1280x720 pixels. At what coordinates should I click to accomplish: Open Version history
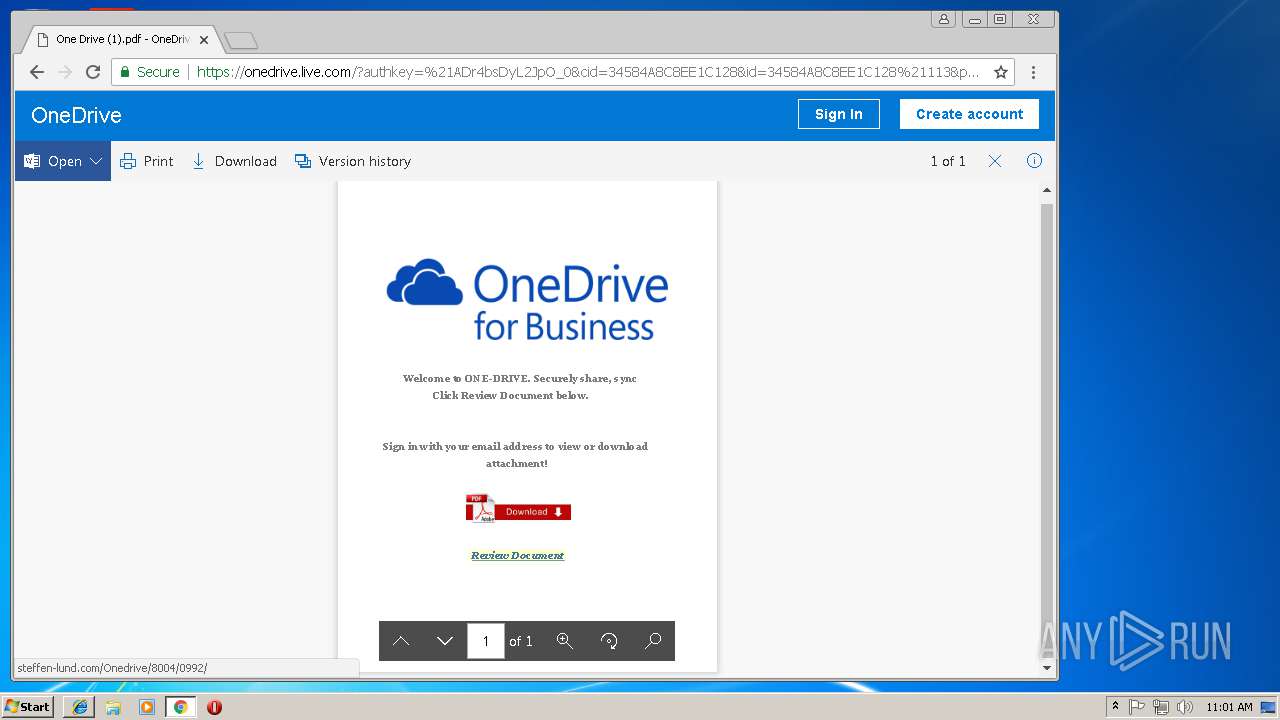tap(353, 161)
